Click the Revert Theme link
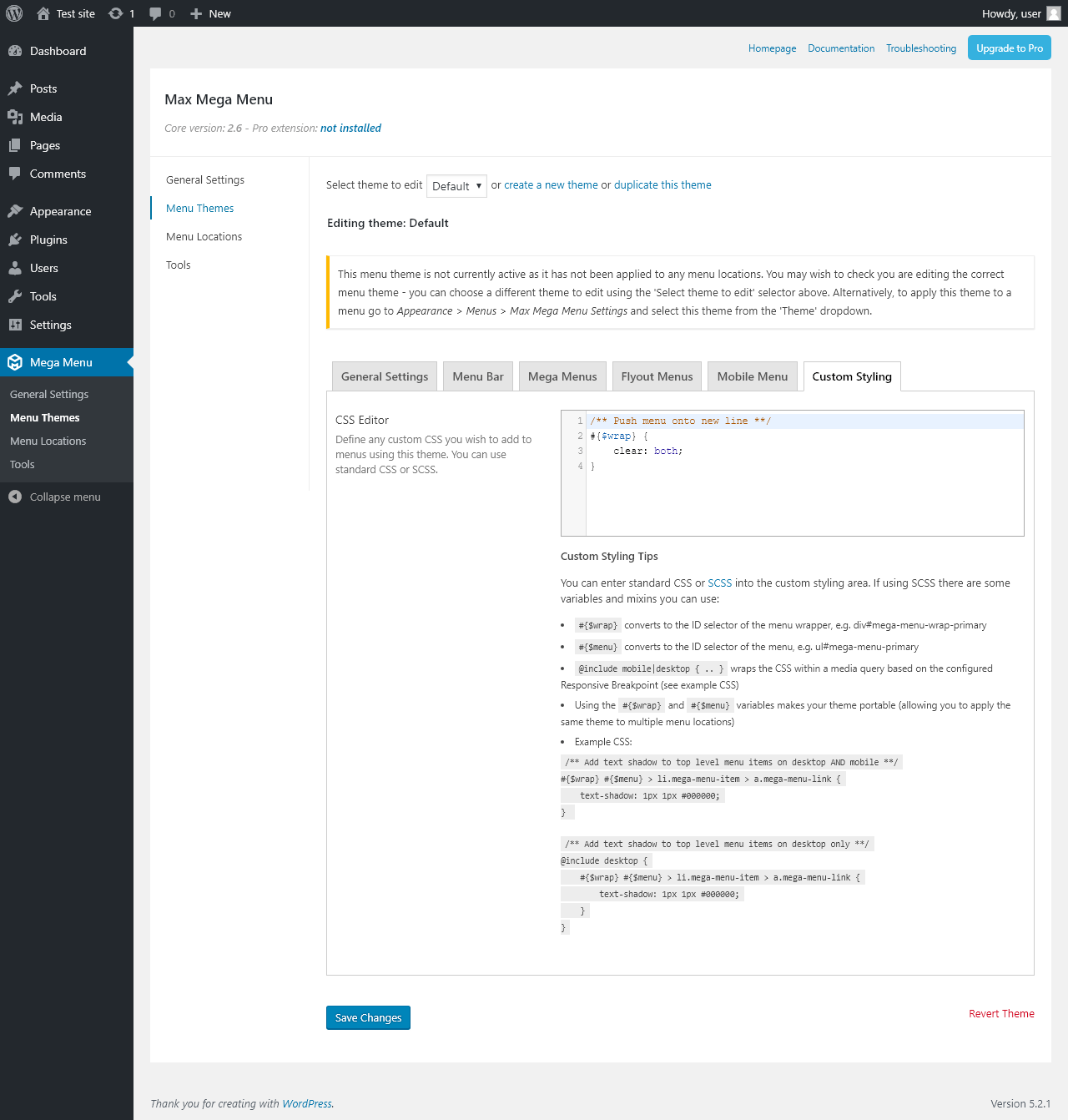 1001,1013
